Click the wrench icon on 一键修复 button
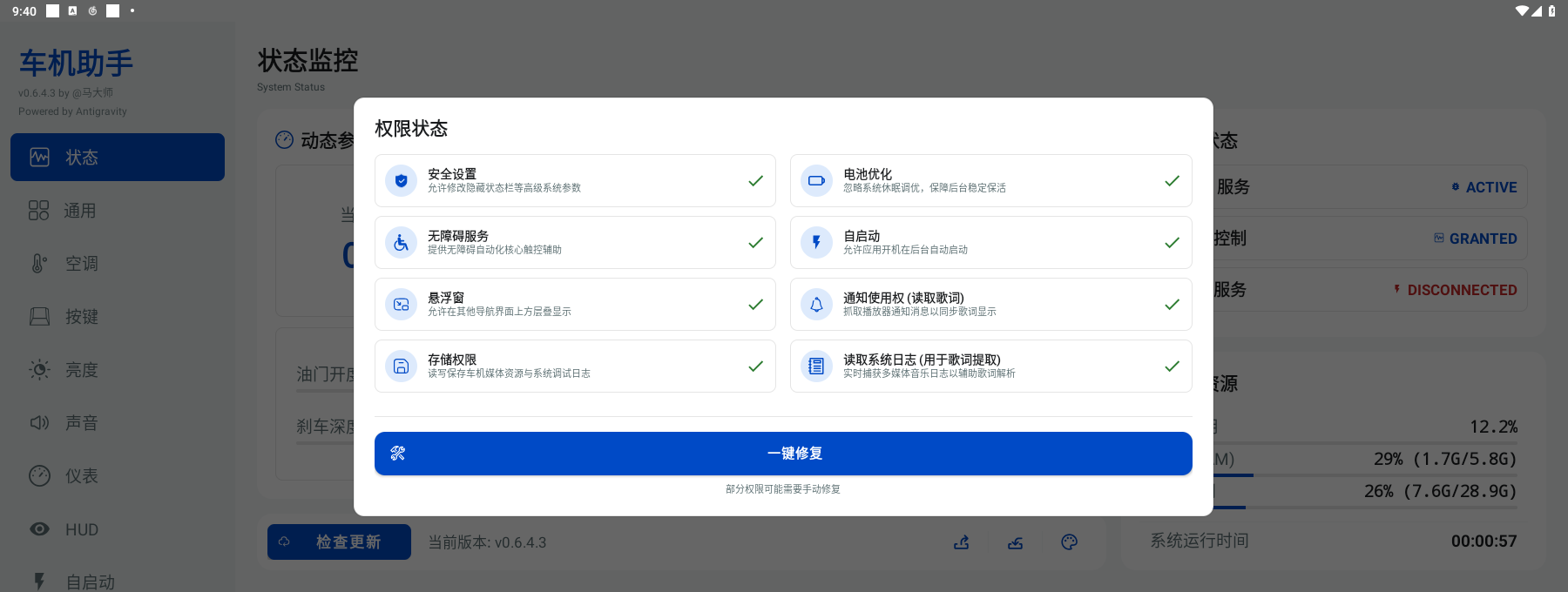The image size is (1568, 592). coord(398,454)
